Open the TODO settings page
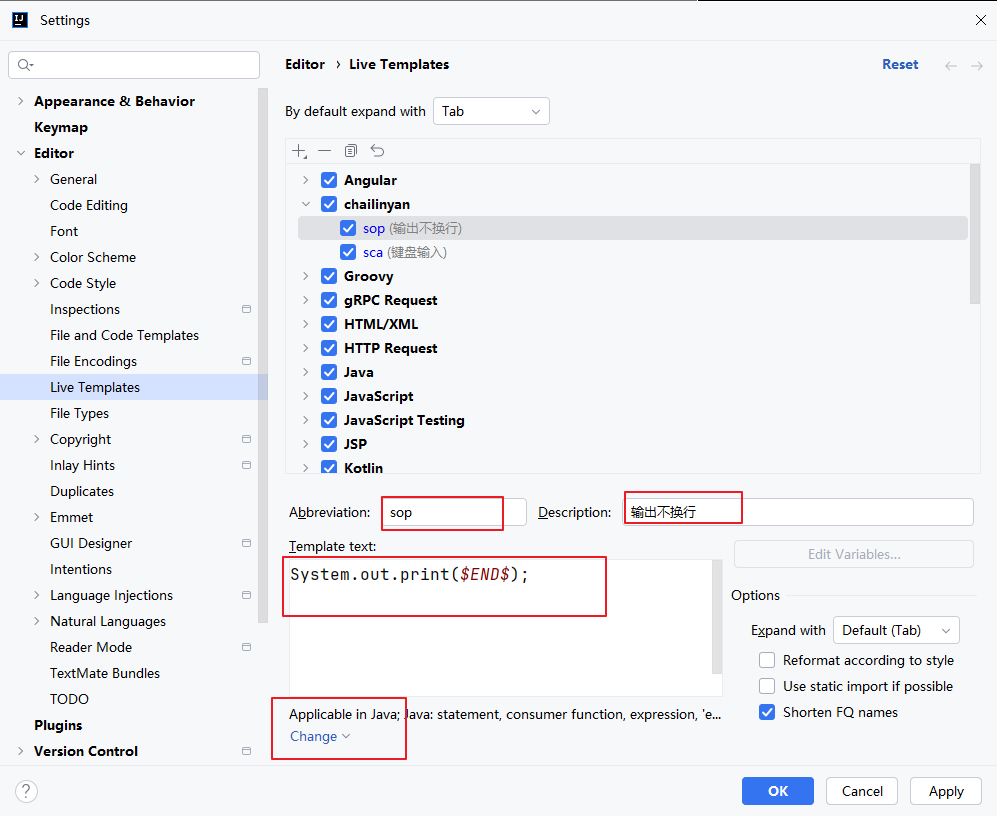This screenshot has width=997, height=816. pos(69,699)
